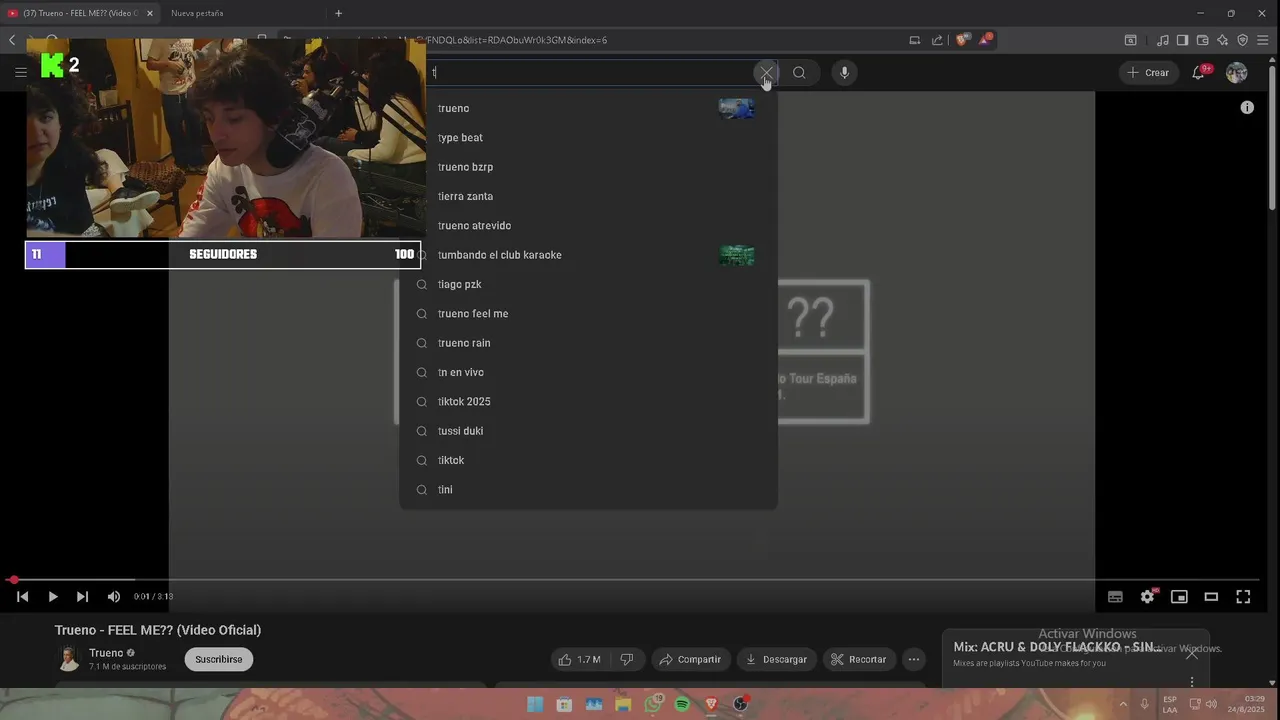Select the 'trueno bzrp' suggestion
The image size is (1280, 720).
click(588, 167)
